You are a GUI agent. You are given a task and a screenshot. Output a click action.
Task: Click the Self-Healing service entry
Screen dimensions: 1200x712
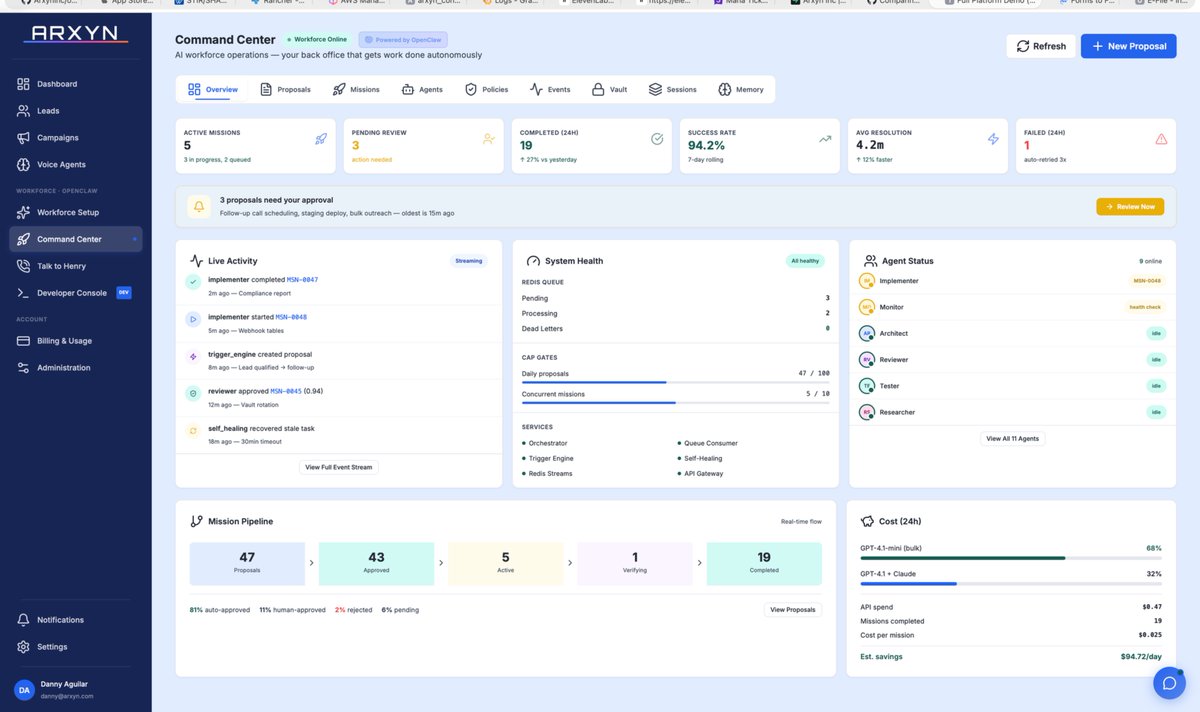pos(700,458)
